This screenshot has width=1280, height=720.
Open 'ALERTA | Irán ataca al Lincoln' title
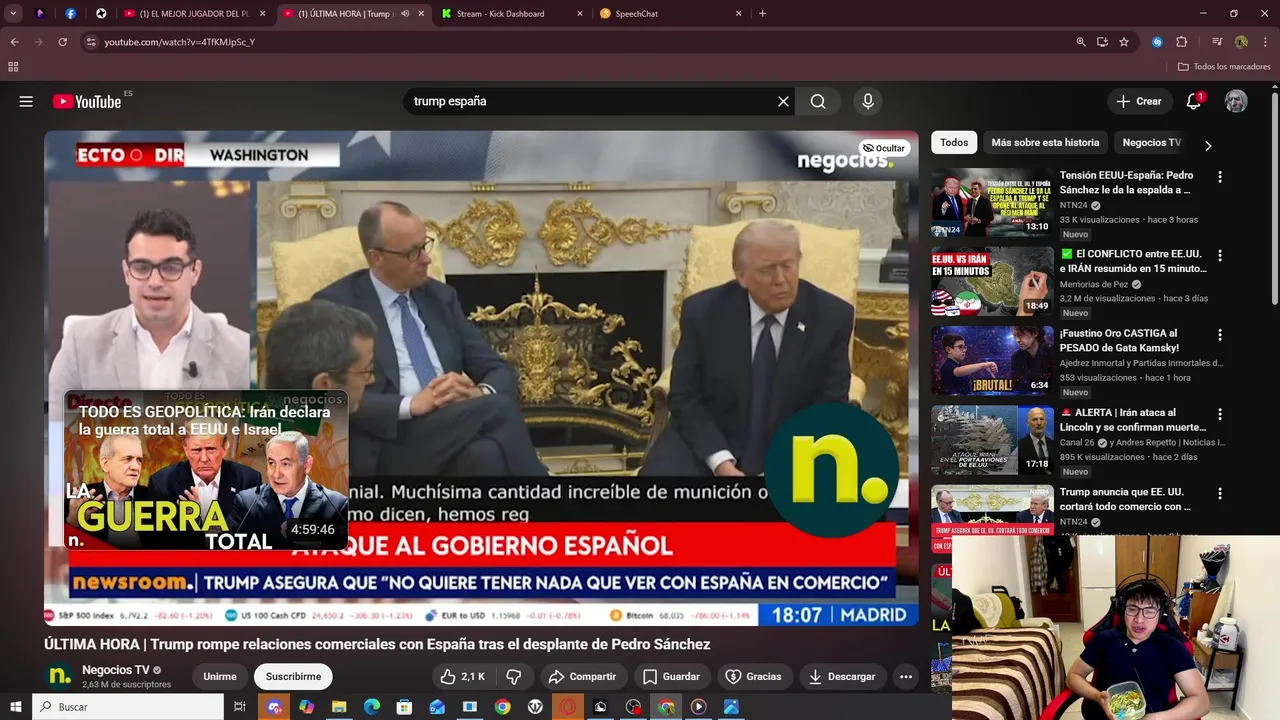(x=1132, y=419)
